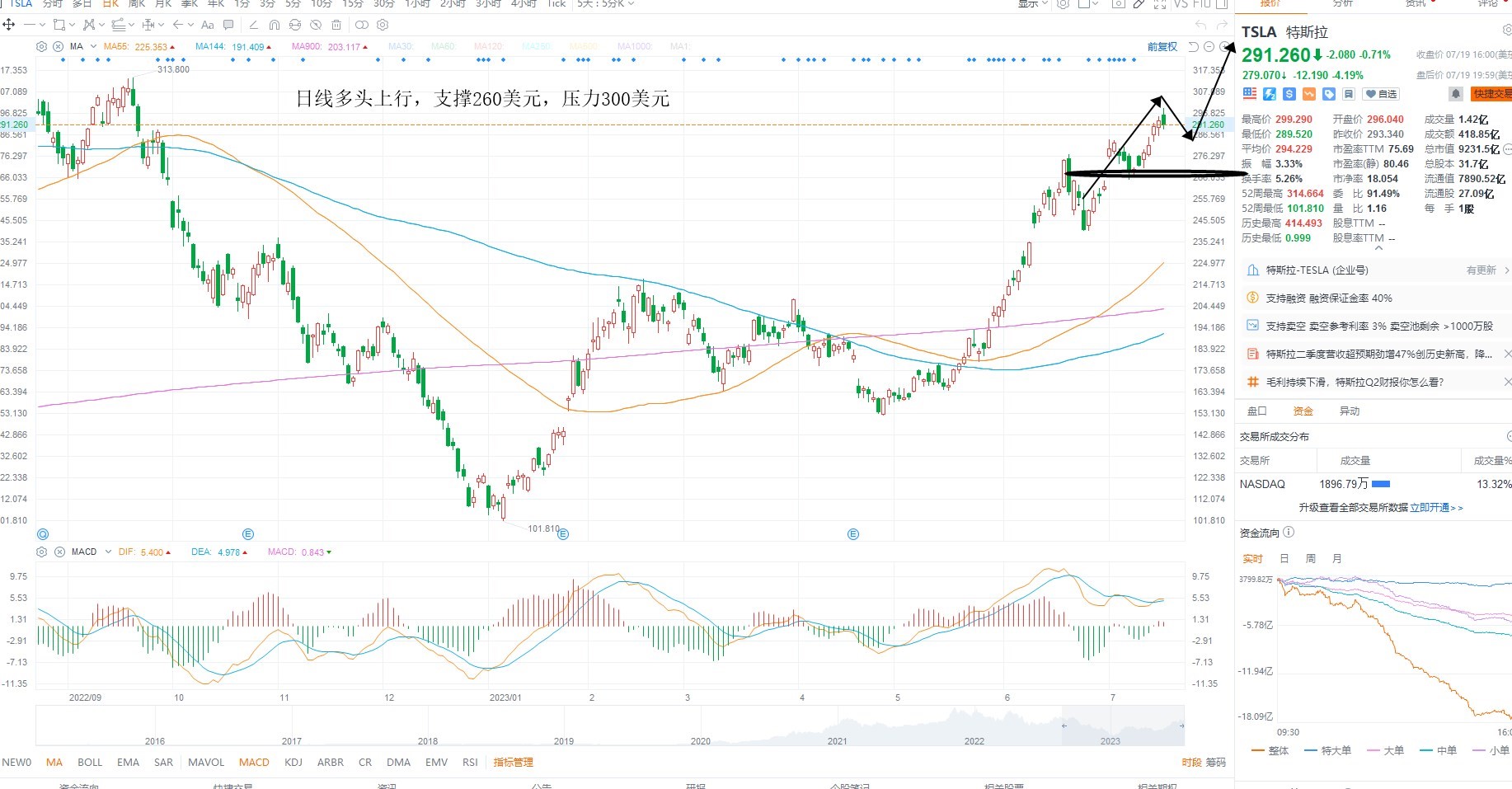The width and height of the screenshot is (1512, 789).
Task: Toggle the faded MA30 line visibility
Action: pos(401,47)
